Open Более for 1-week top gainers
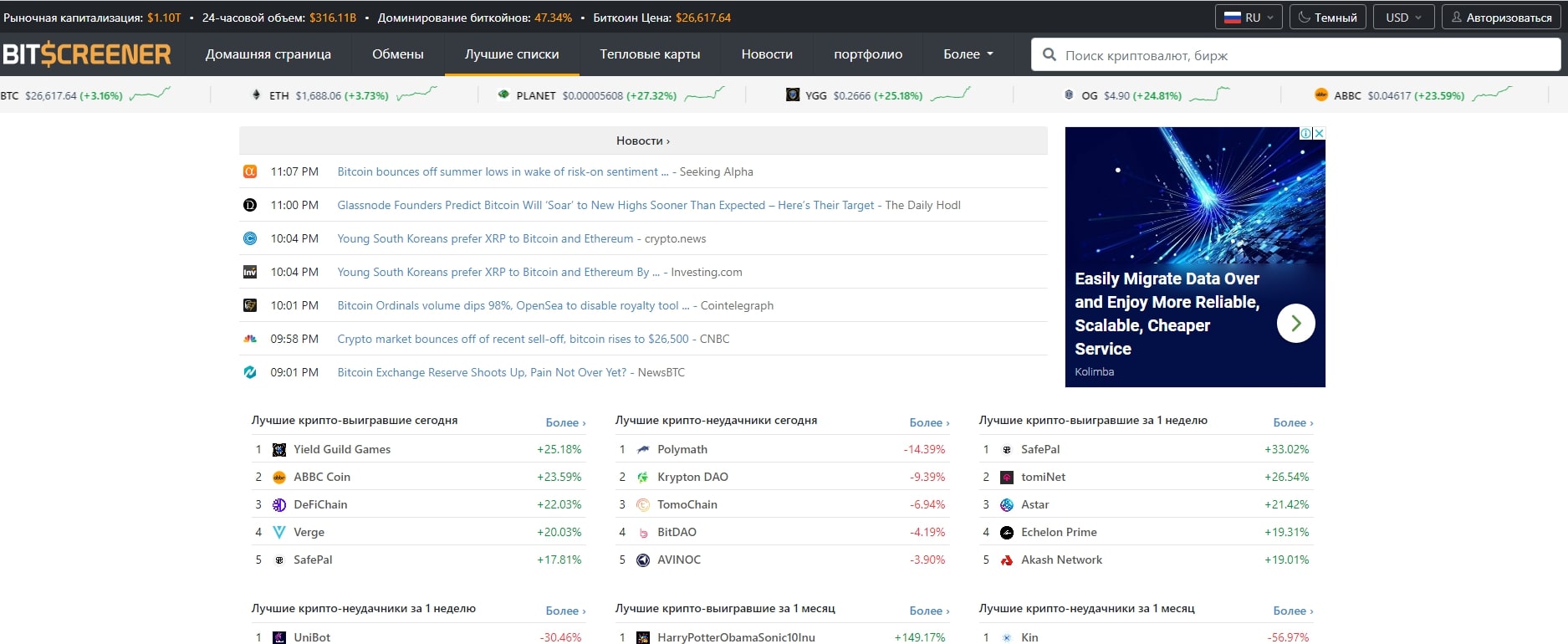The width and height of the screenshot is (1568, 644). (1293, 423)
